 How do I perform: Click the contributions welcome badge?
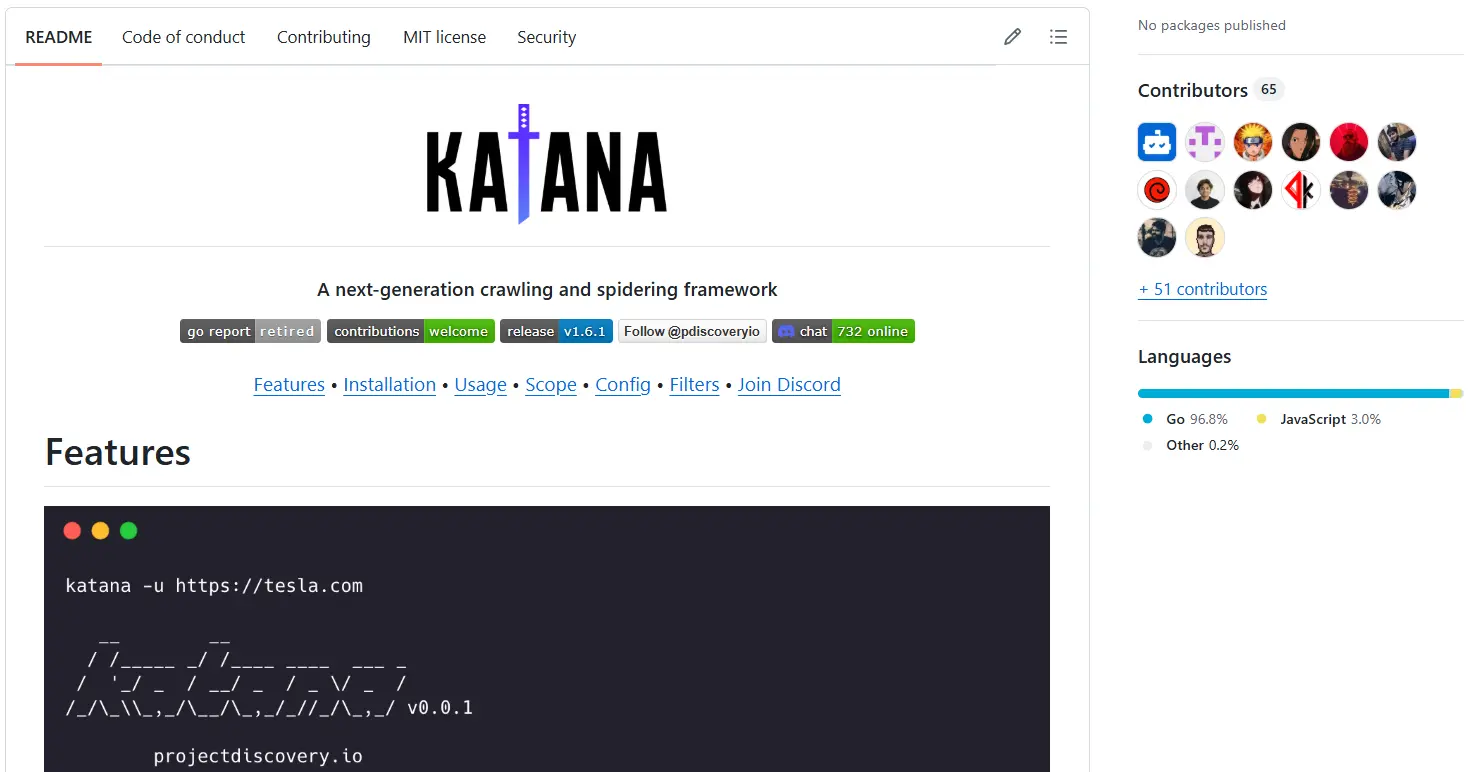(x=411, y=331)
